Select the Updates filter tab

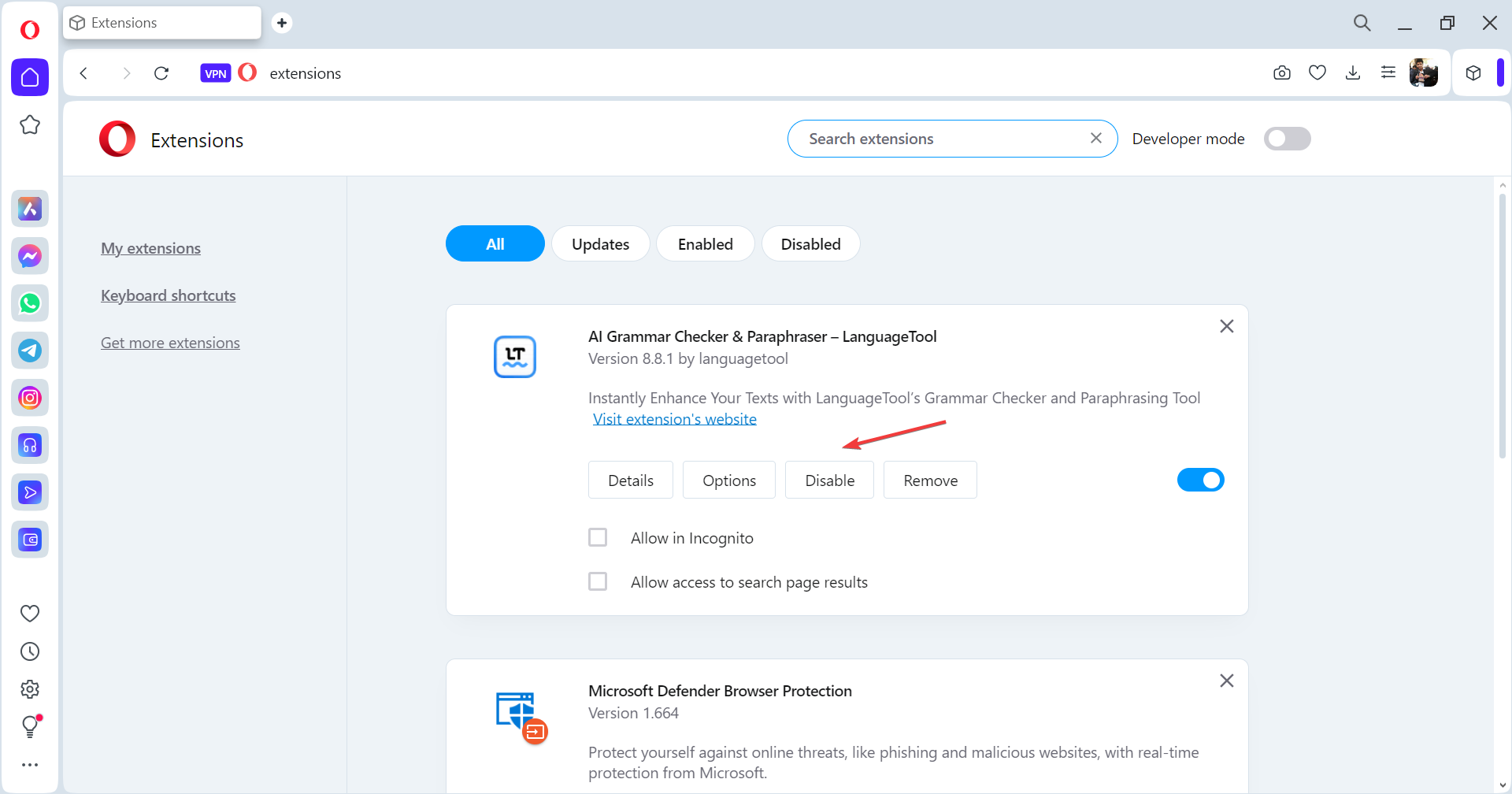pyautogui.click(x=601, y=243)
